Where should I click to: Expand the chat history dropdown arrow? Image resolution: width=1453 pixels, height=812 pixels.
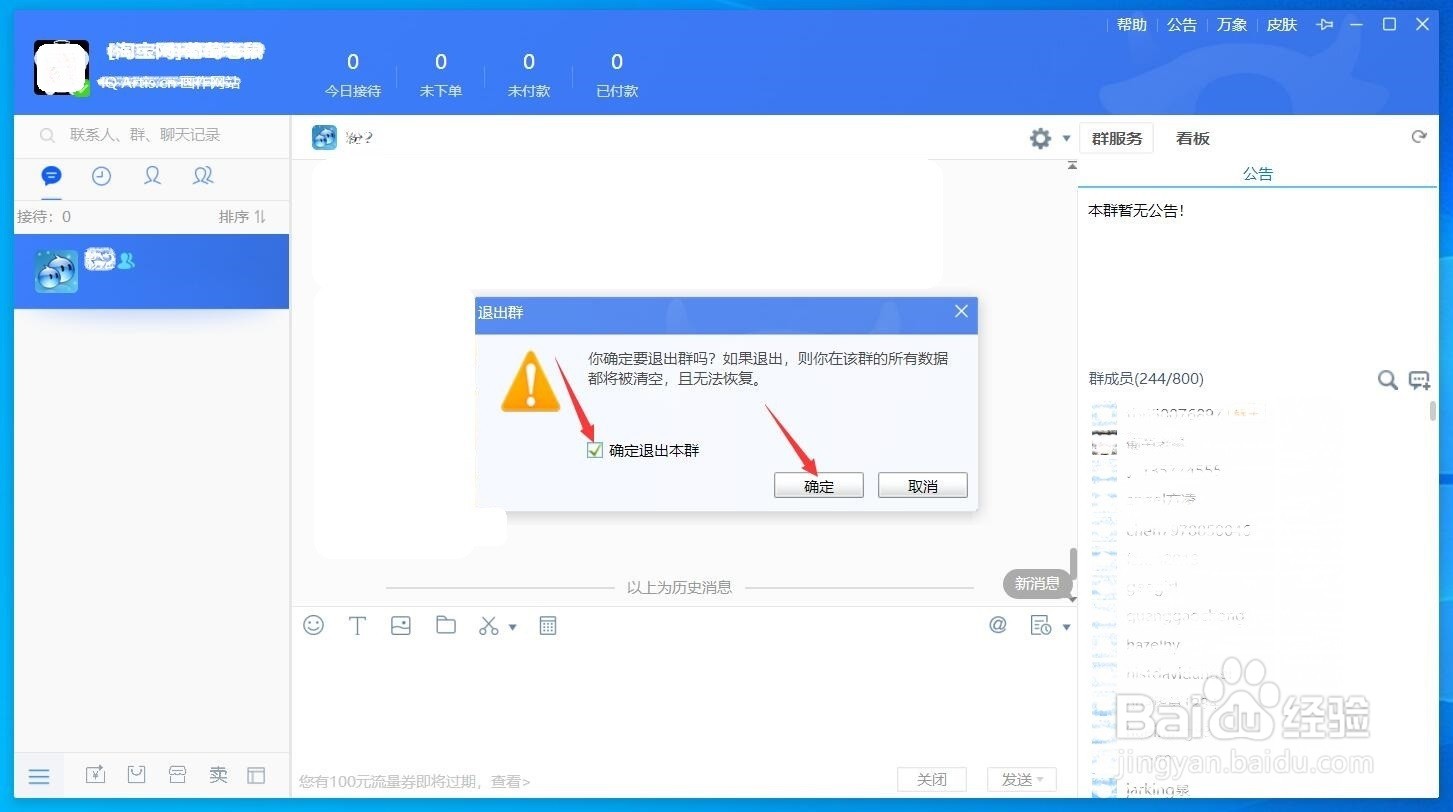(x=1066, y=627)
